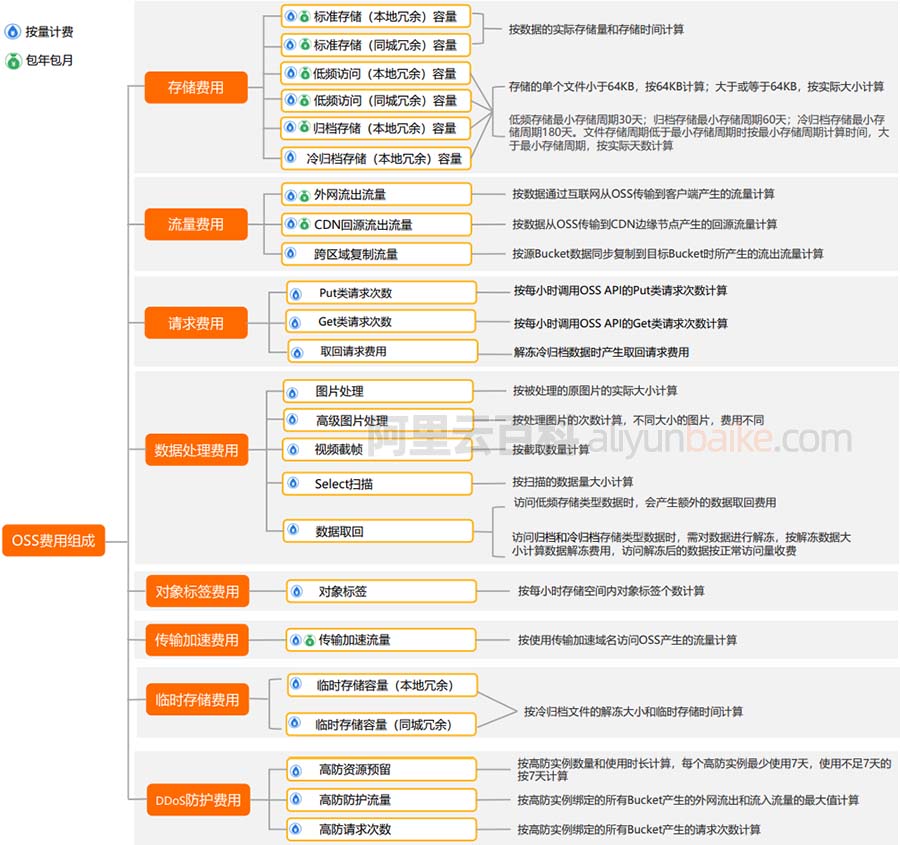Click the note 按每小时调用OSS API的Get类请求次数计算
Screen dimensions: 900x845
click(620, 323)
